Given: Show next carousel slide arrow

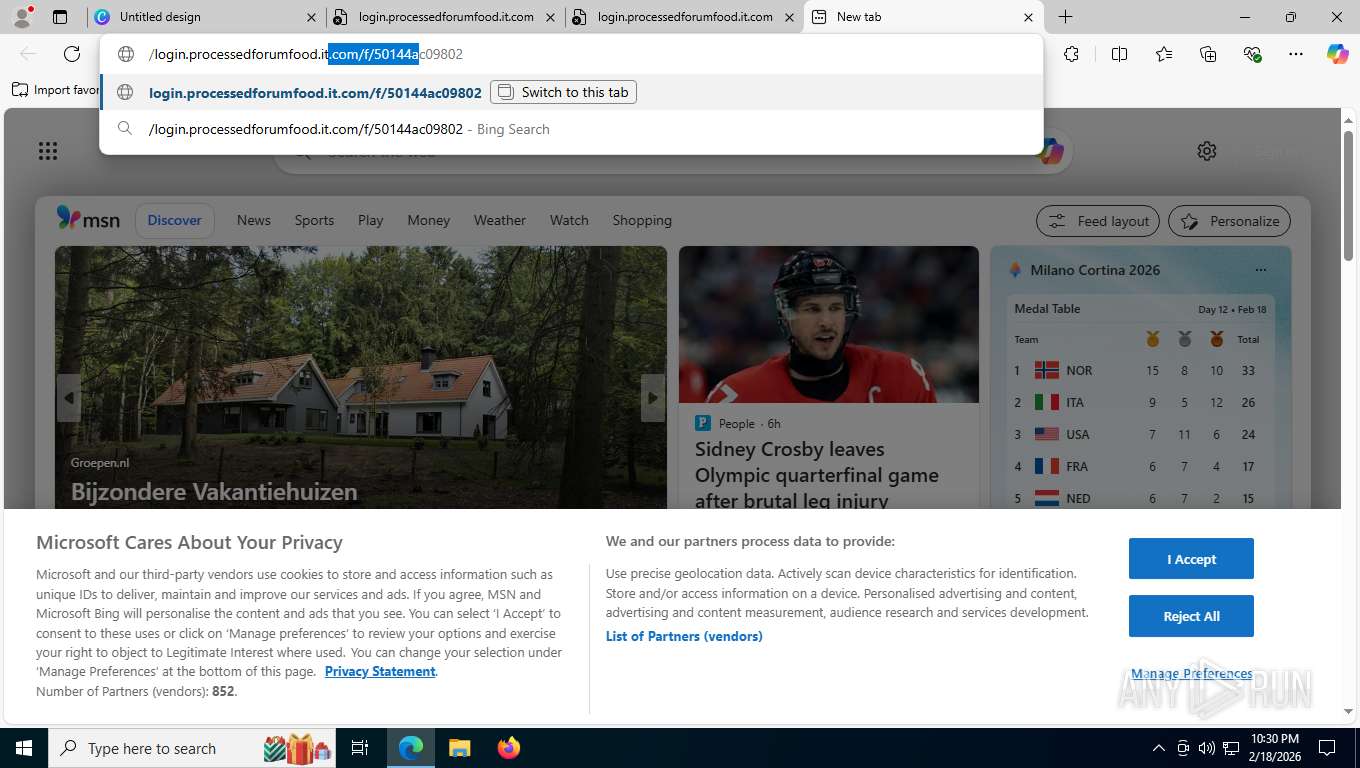Looking at the screenshot, I should pos(653,398).
